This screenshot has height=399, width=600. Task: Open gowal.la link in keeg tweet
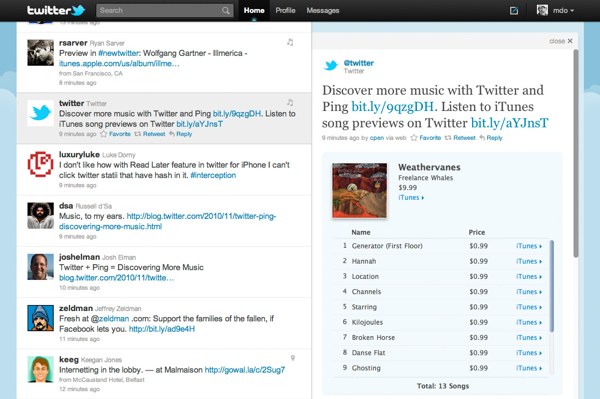pyautogui.click(x=245, y=370)
